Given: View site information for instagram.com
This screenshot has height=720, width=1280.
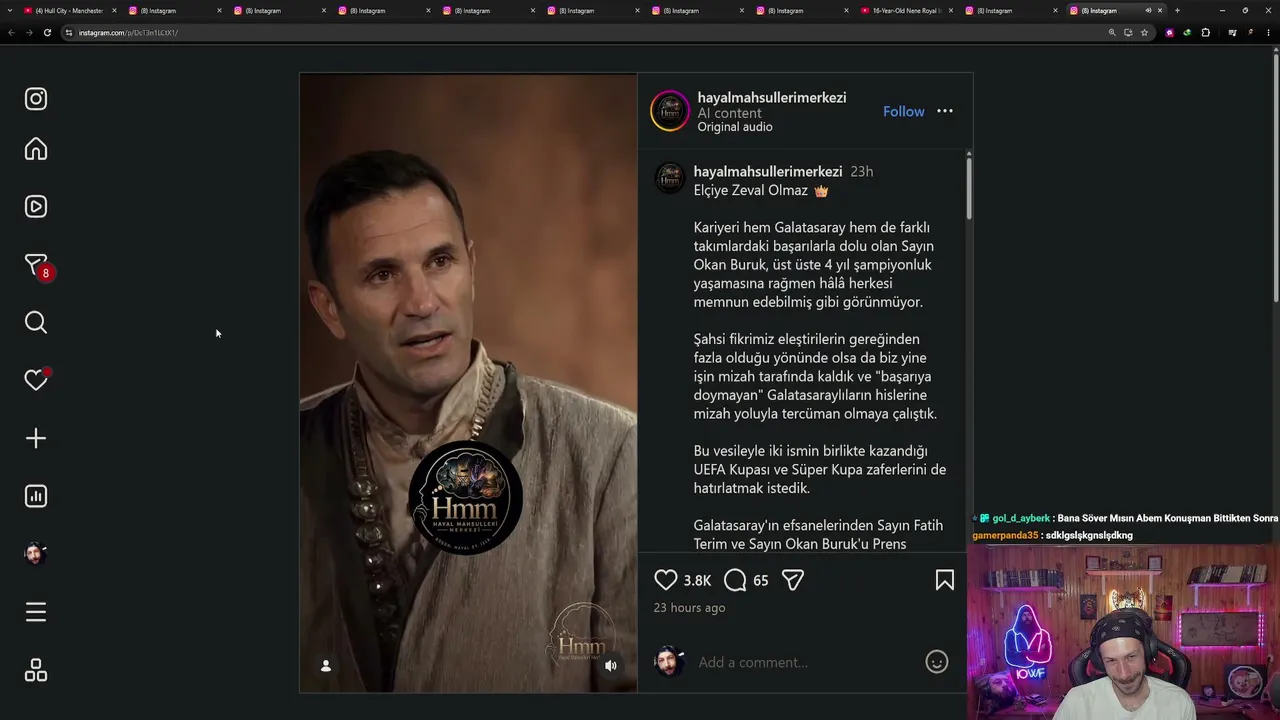Looking at the screenshot, I should 69,32.
